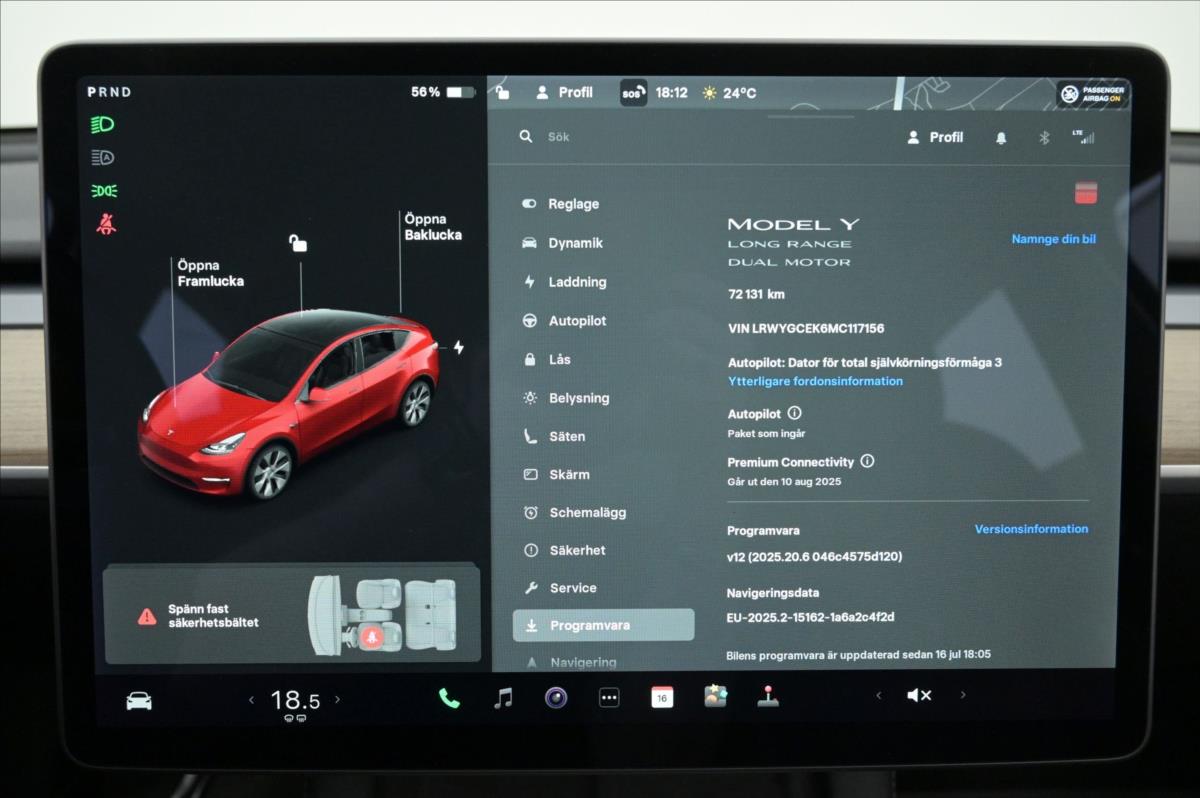This screenshot has height=798, width=1200.
Task: Raise volume with right arrow
Action: point(963,696)
